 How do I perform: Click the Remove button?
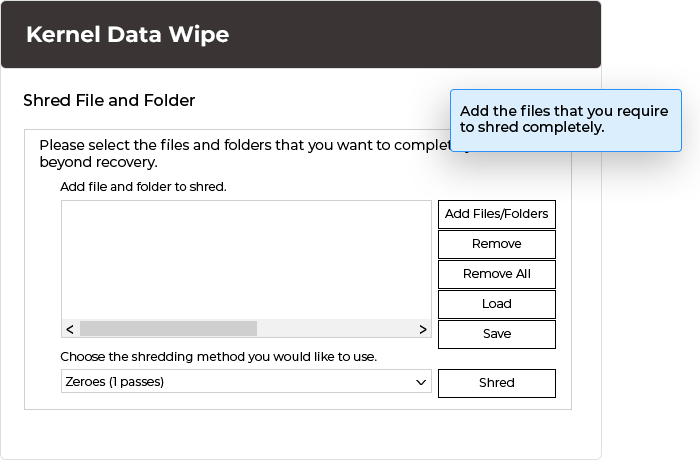coord(496,244)
